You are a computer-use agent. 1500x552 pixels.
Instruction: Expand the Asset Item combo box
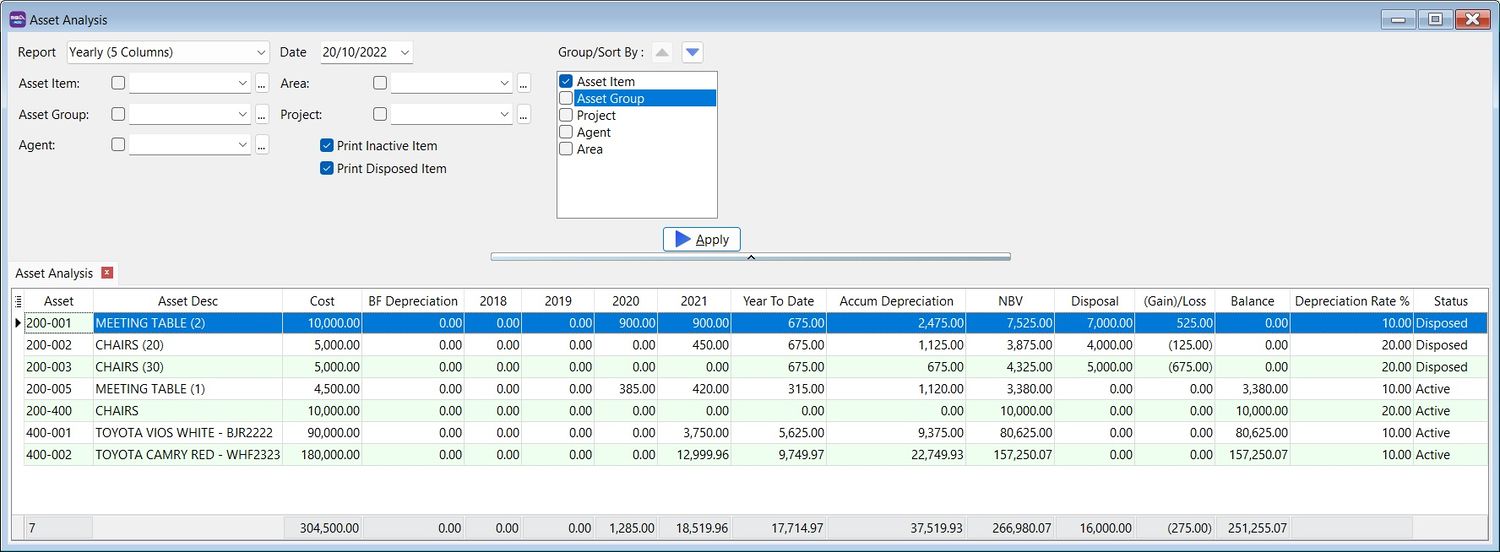243,84
